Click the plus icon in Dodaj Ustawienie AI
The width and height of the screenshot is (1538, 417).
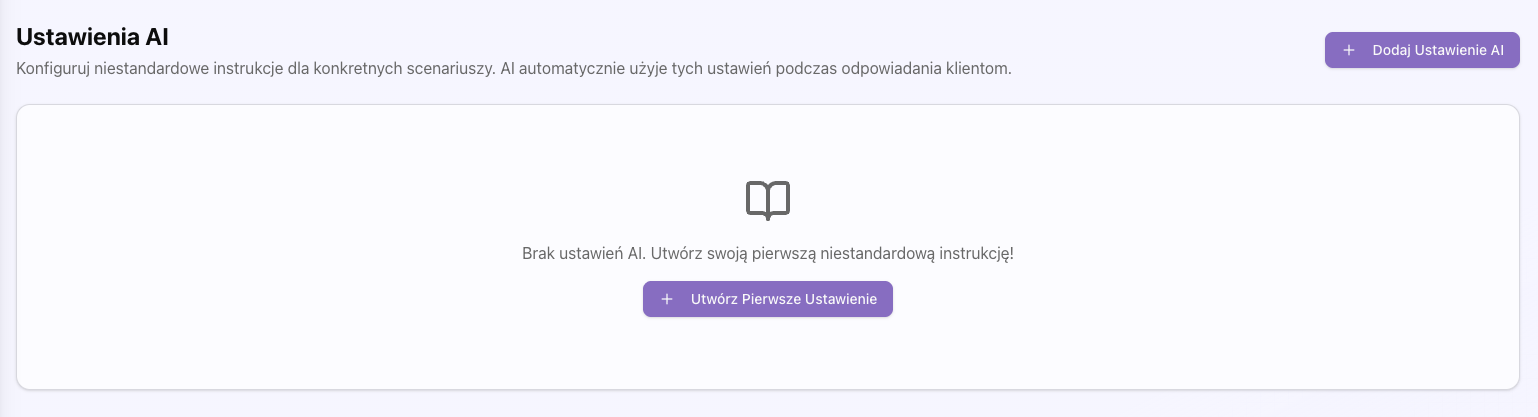click(1349, 50)
